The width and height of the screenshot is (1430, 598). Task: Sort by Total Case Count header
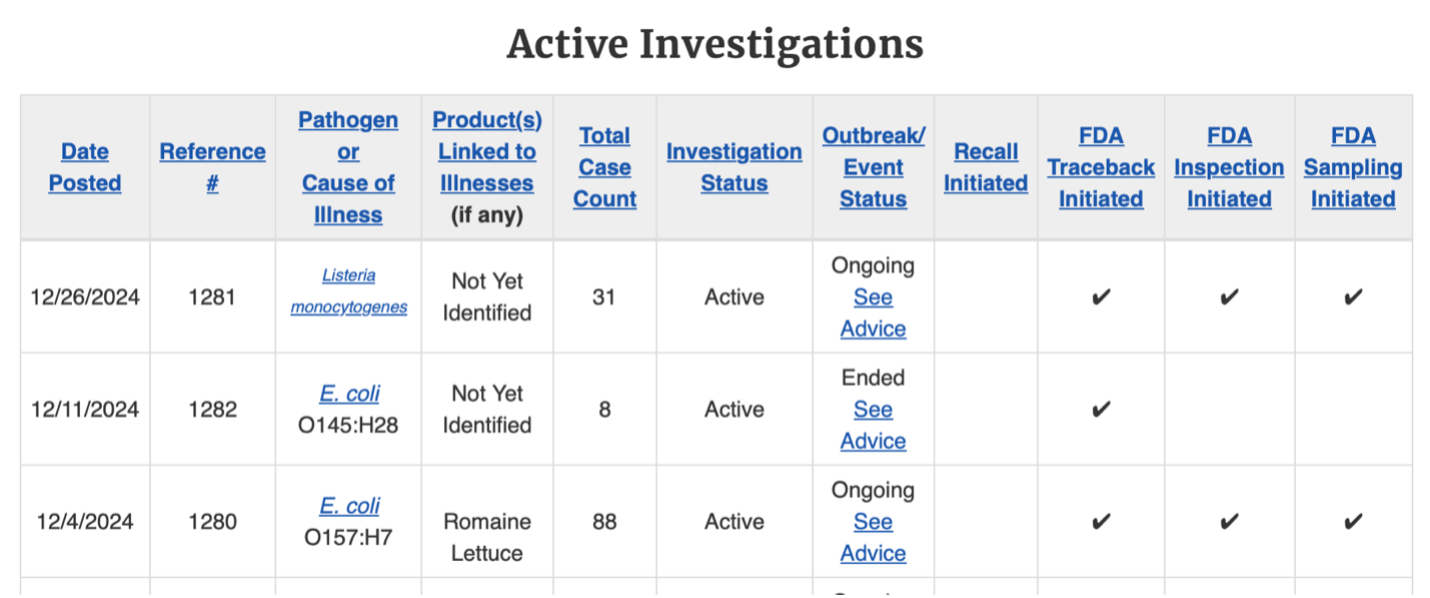tap(604, 167)
